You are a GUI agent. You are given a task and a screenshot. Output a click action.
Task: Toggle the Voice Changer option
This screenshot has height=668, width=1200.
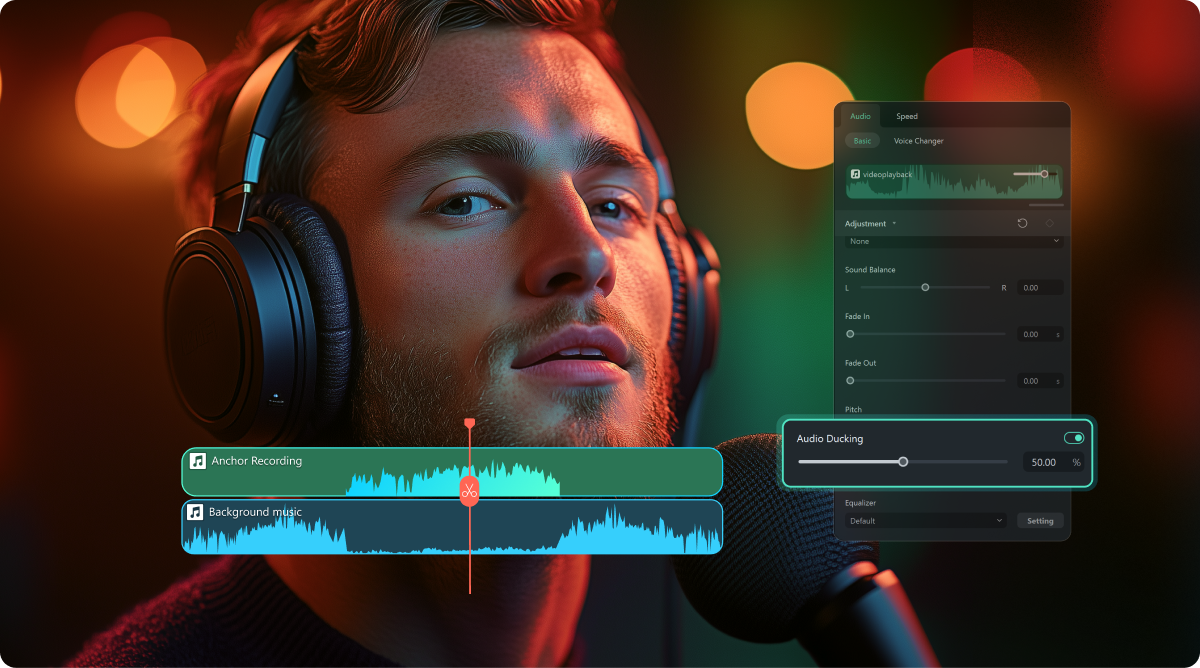pos(919,141)
